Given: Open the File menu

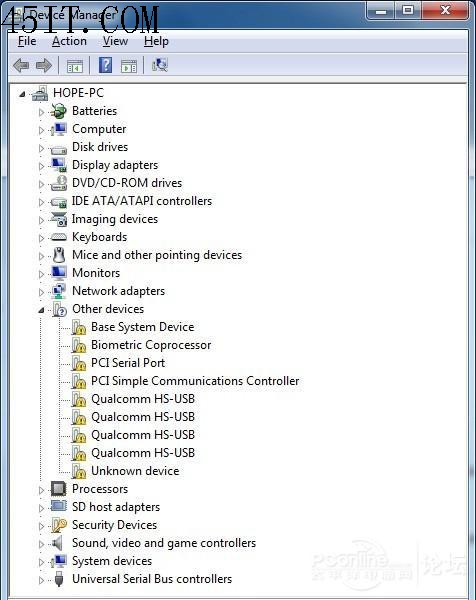Looking at the screenshot, I should [x=27, y=41].
